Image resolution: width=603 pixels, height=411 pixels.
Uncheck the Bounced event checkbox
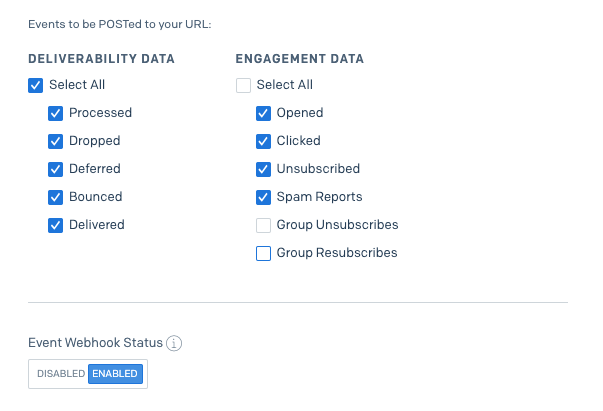point(56,197)
